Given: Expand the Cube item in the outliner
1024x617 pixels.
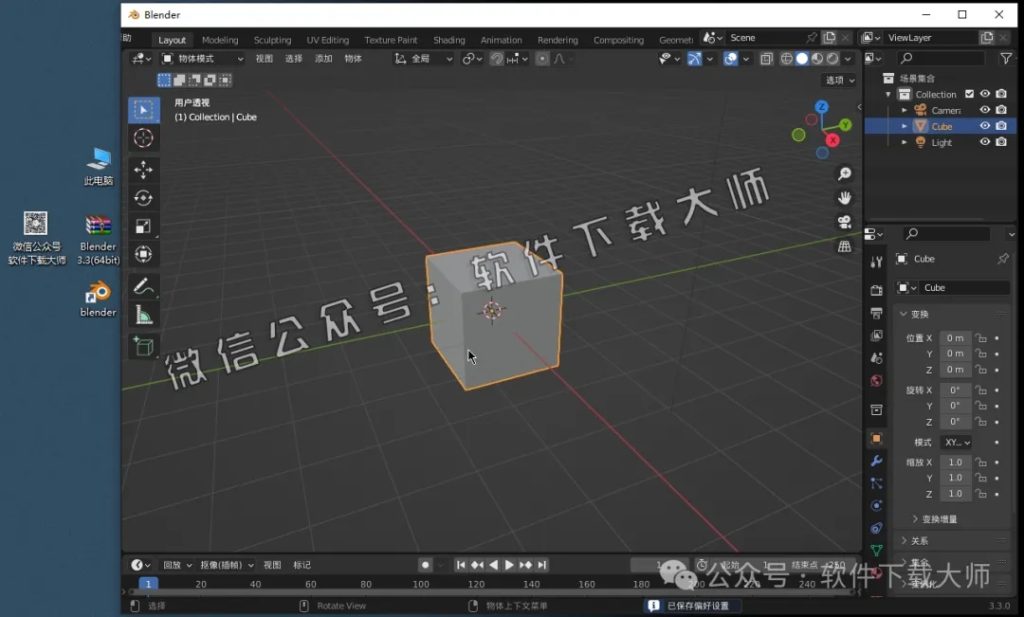Looking at the screenshot, I should pos(905,126).
